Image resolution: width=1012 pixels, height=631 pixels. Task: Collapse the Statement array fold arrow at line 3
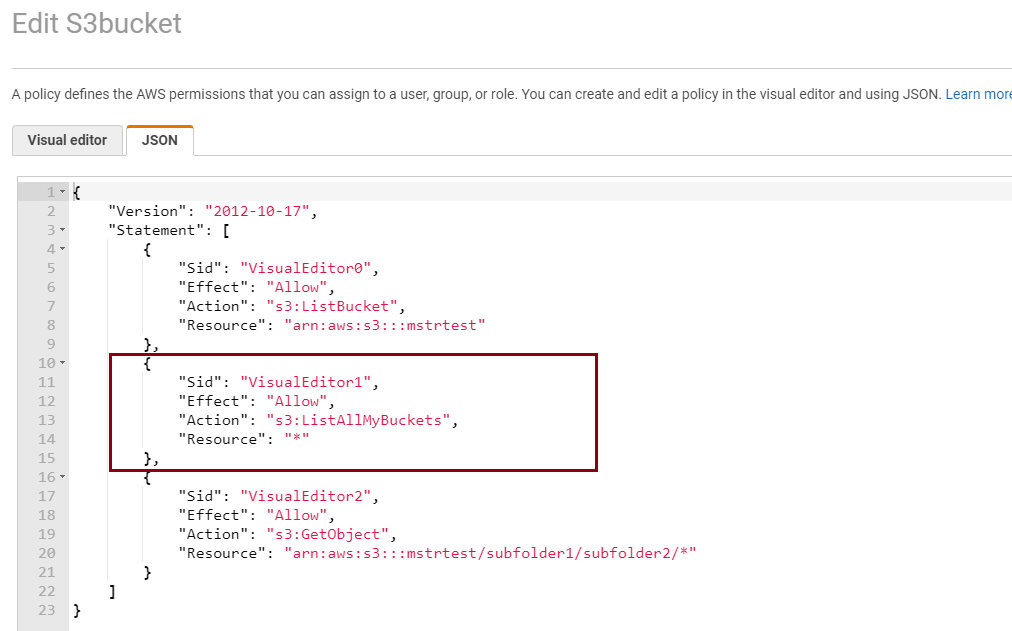pyautogui.click(x=62, y=230)
